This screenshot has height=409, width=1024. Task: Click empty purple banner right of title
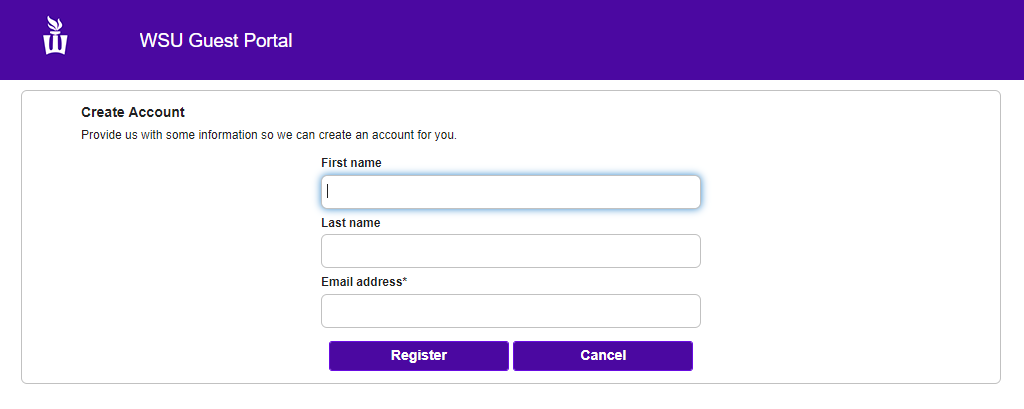[650, 40]
